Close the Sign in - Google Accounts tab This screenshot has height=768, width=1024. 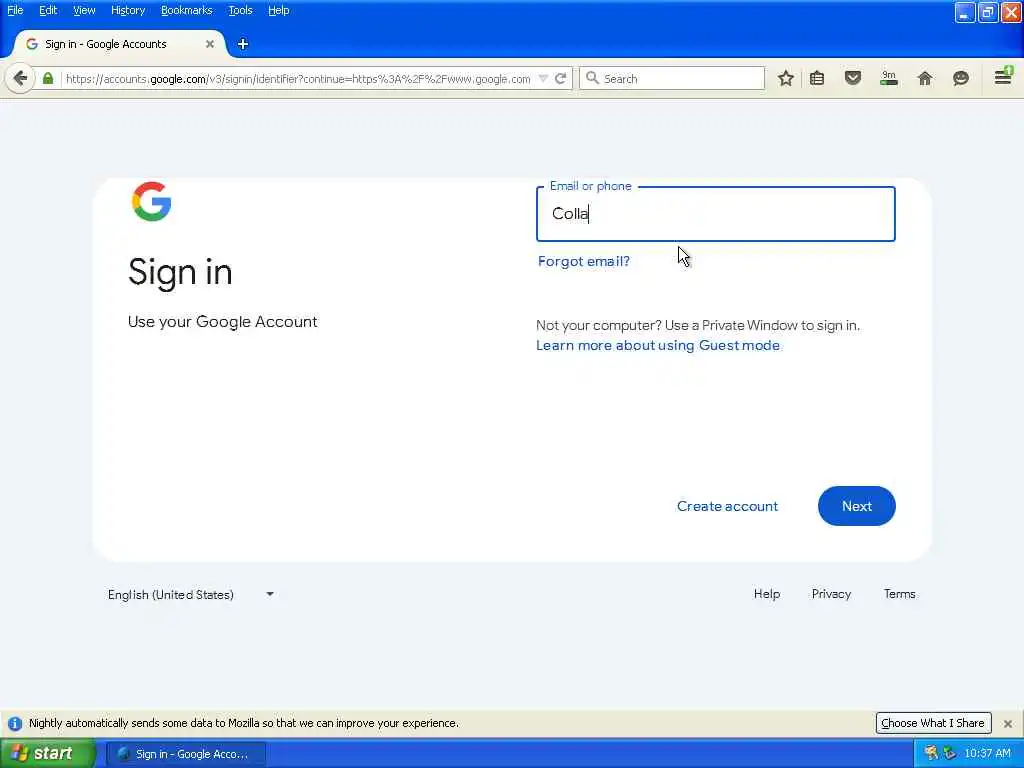click(x=210, y=44)
